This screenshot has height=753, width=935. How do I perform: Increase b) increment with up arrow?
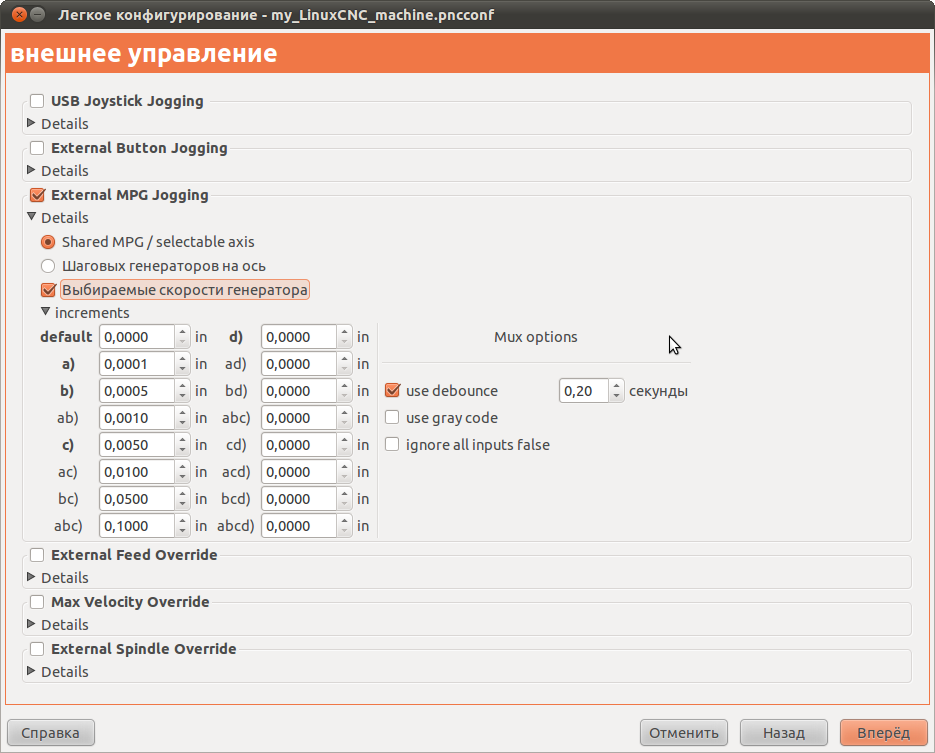pyautogui.click(x=182, y=386)
